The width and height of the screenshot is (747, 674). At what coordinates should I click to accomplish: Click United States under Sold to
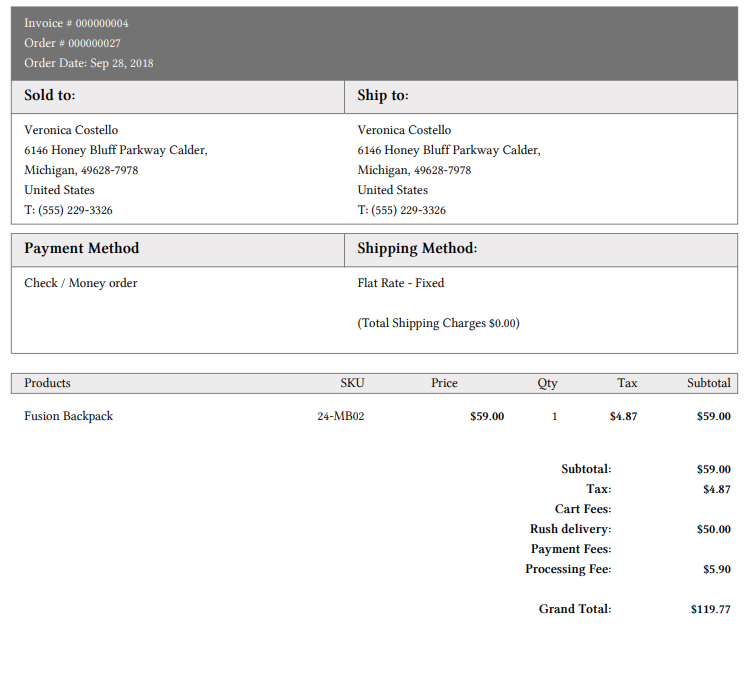click(x=59, y=190)
